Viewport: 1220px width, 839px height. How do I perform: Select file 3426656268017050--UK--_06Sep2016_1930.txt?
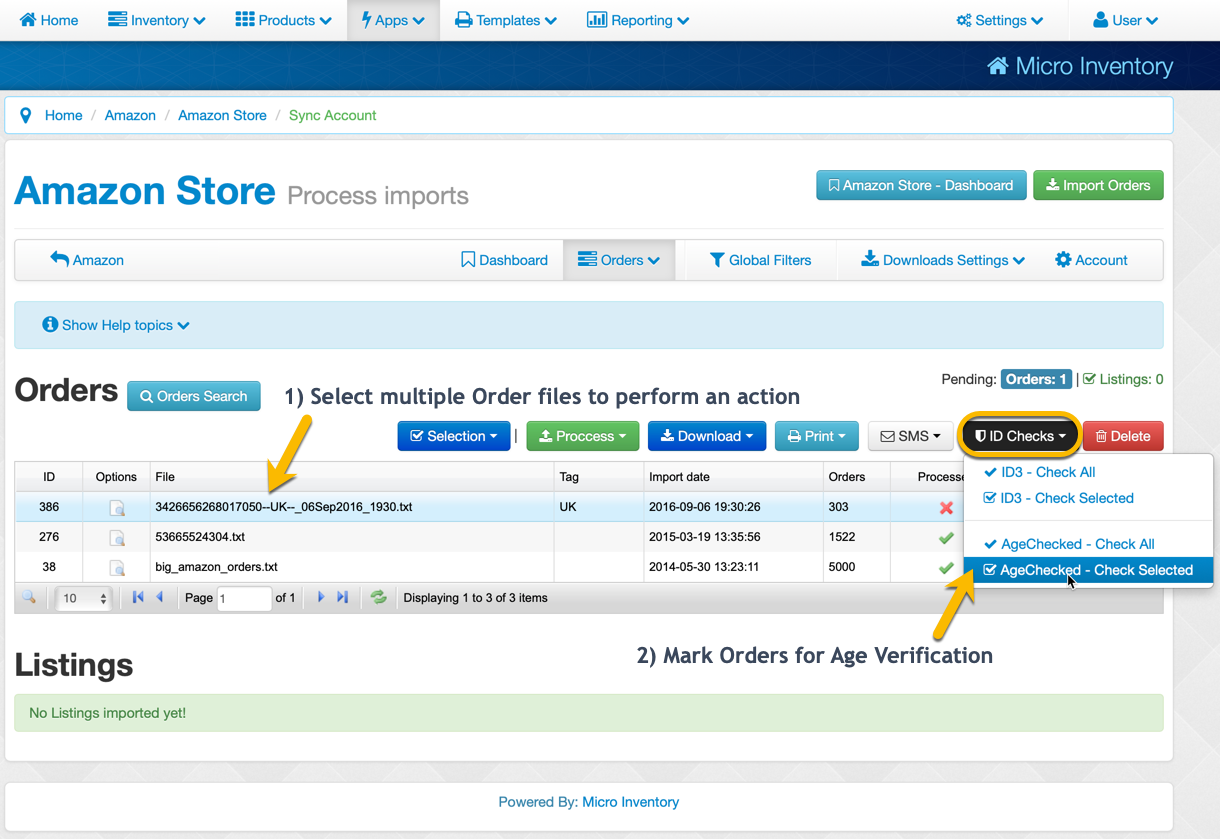[x=284, y=507]
